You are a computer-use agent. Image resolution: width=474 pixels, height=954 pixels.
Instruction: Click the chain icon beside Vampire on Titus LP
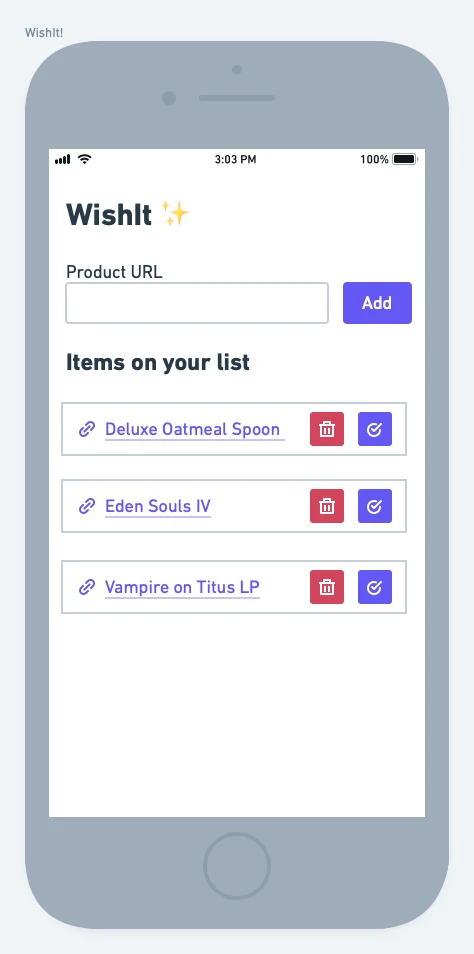point(87,587)
